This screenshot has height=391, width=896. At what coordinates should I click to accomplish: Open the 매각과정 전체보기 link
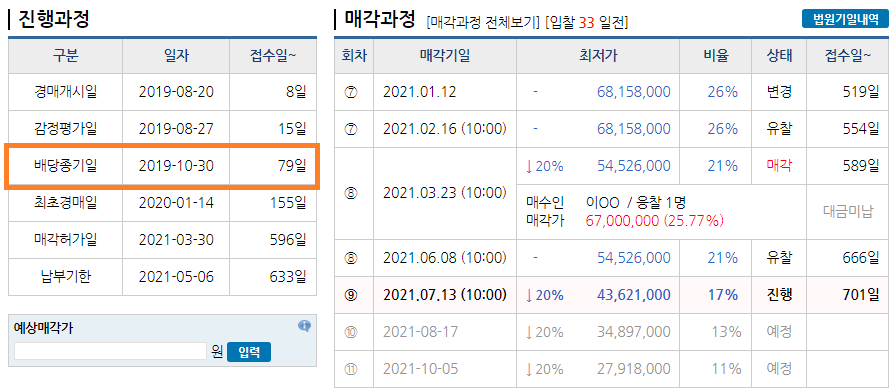click(483, 23)
